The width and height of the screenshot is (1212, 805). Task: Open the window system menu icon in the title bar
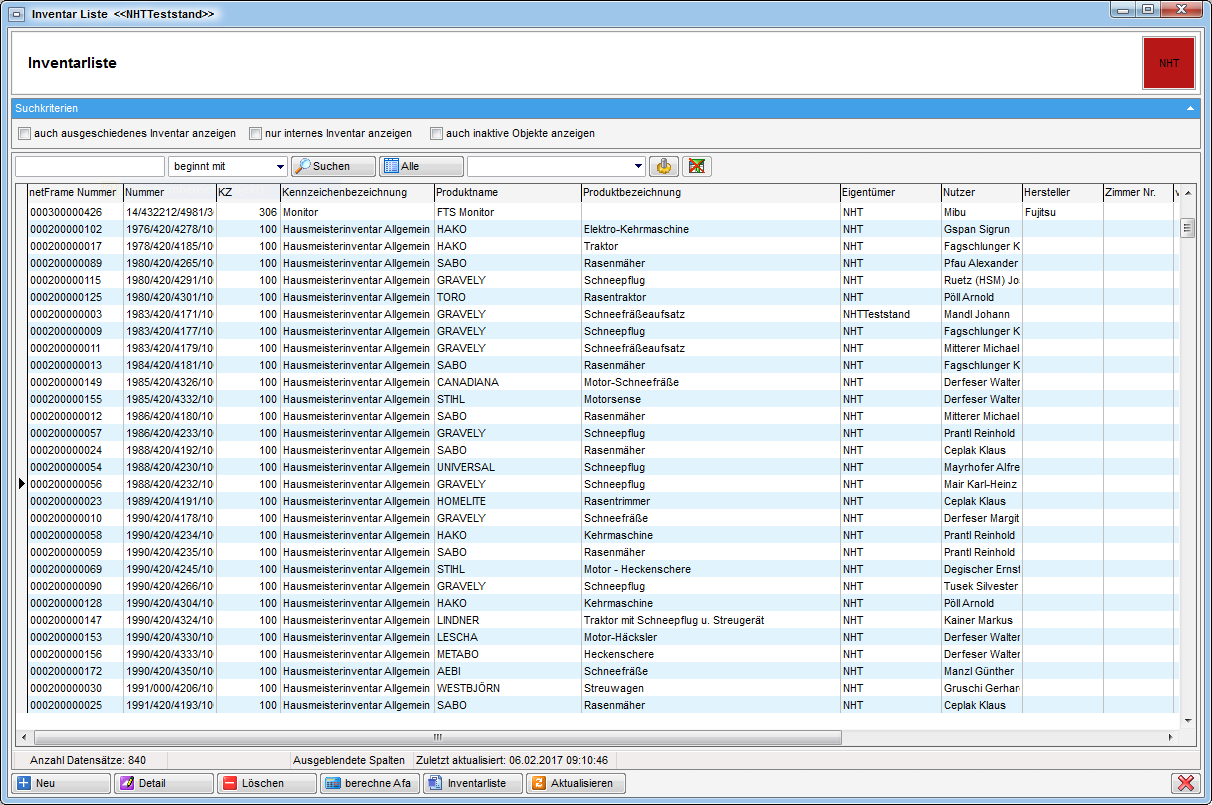coord(17,15)
